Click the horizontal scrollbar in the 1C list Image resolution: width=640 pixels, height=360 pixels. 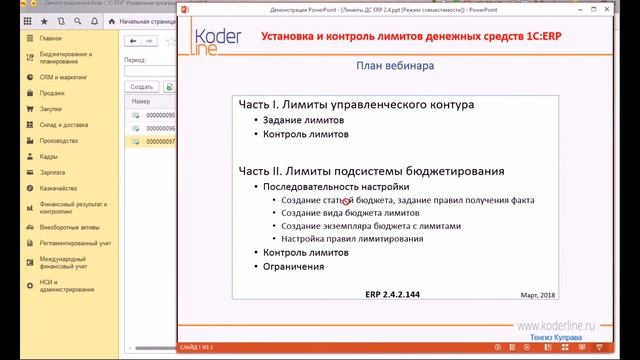(155, 348)
